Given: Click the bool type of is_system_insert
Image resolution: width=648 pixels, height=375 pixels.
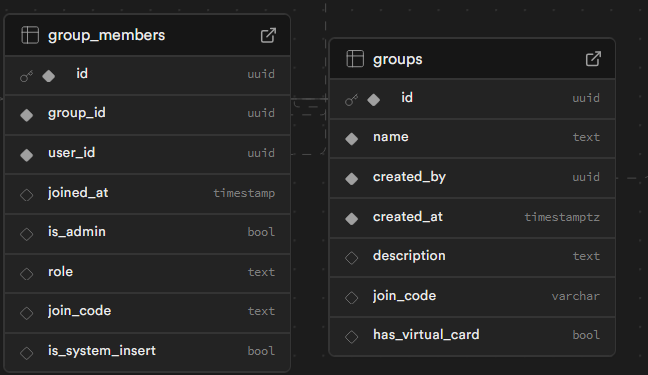Looking at the screenshot, I should 261,351.
